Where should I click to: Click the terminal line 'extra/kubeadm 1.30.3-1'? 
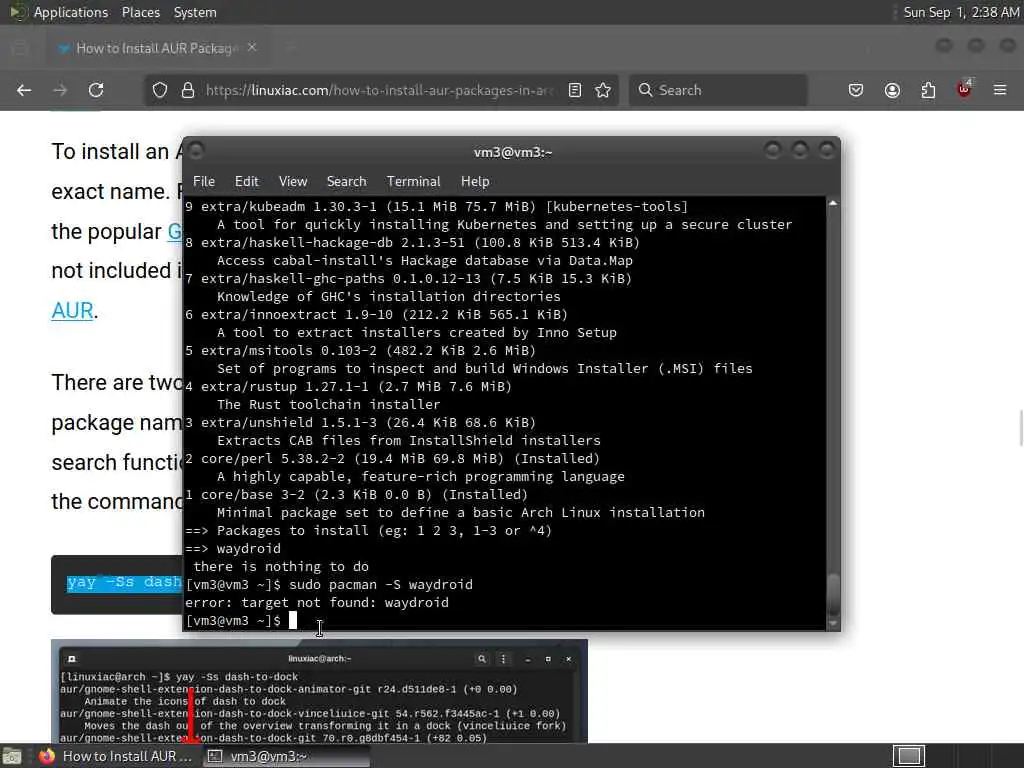point(436,206)
